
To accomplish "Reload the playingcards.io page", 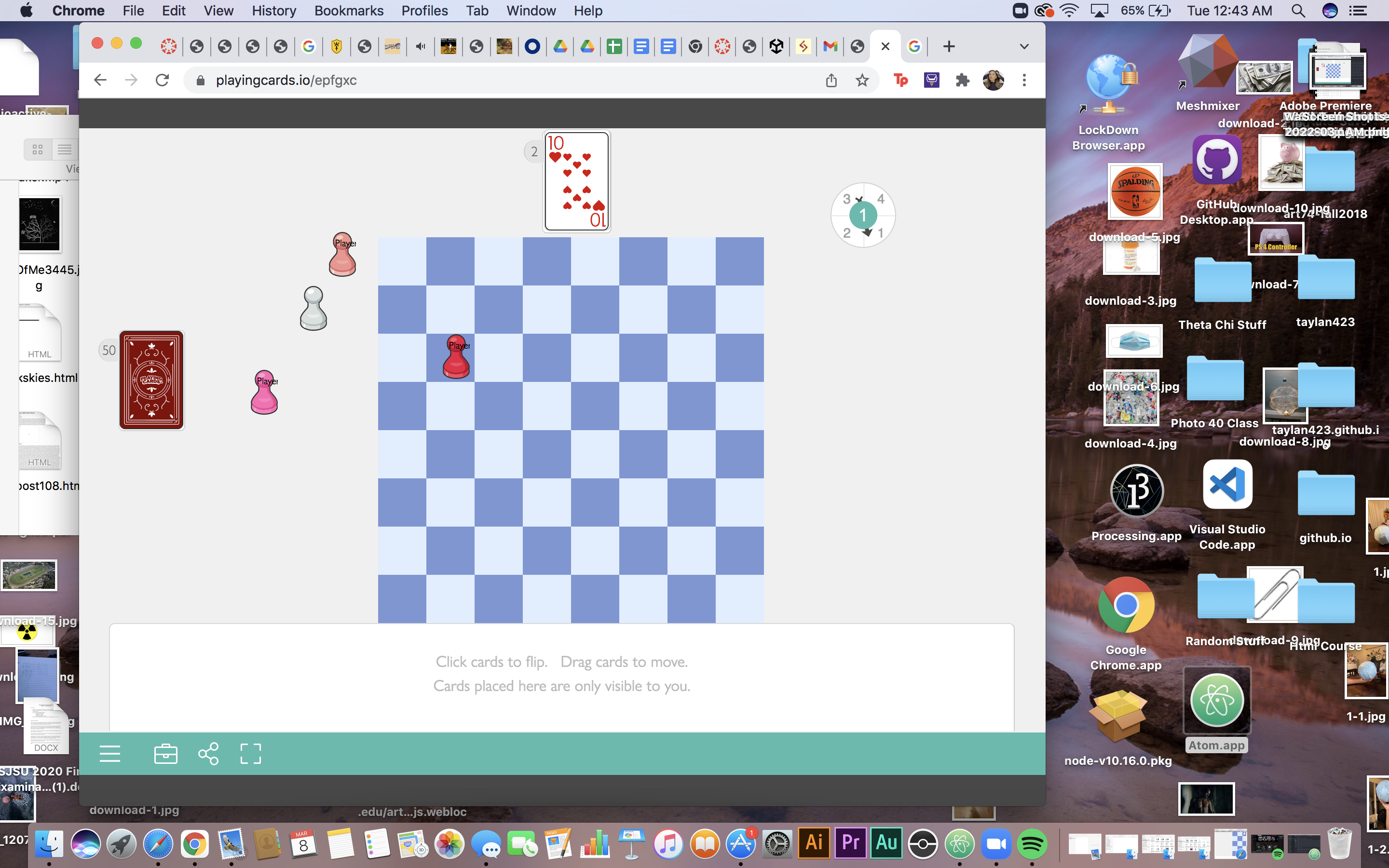I will [x=163, y=81].
